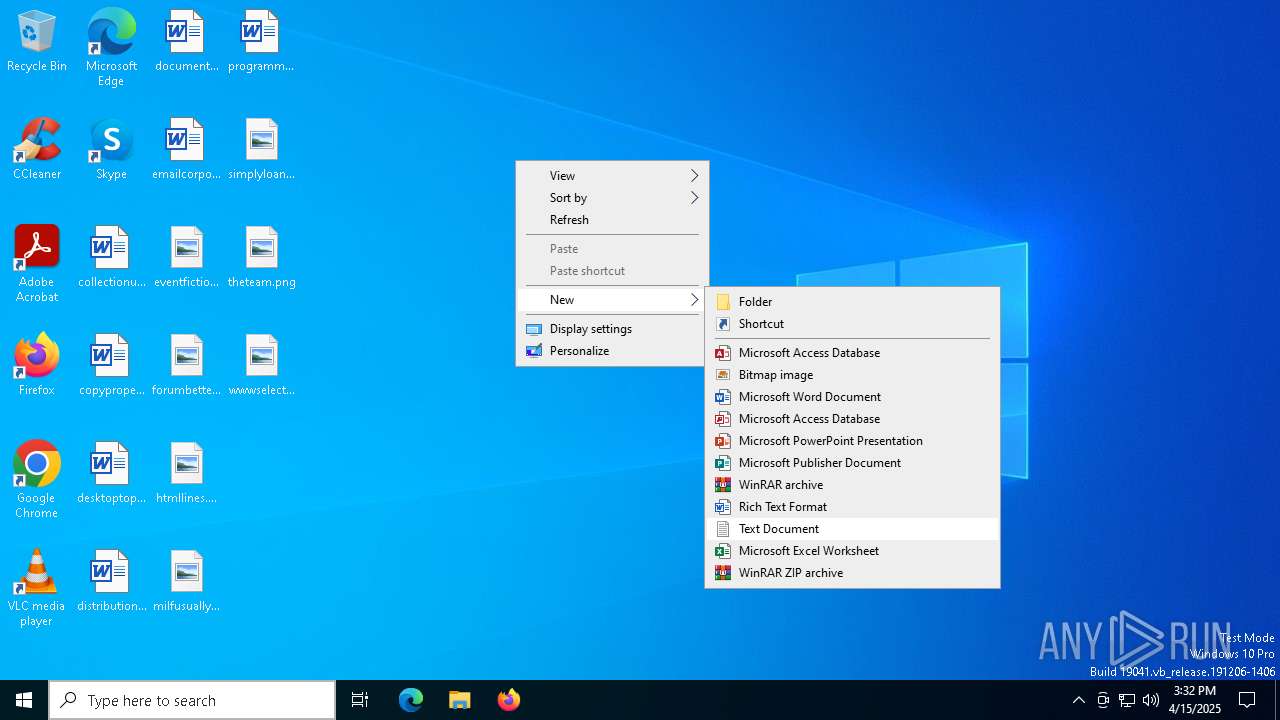Create a new Shortcut
1280x720 pixels.
[852, 324]
